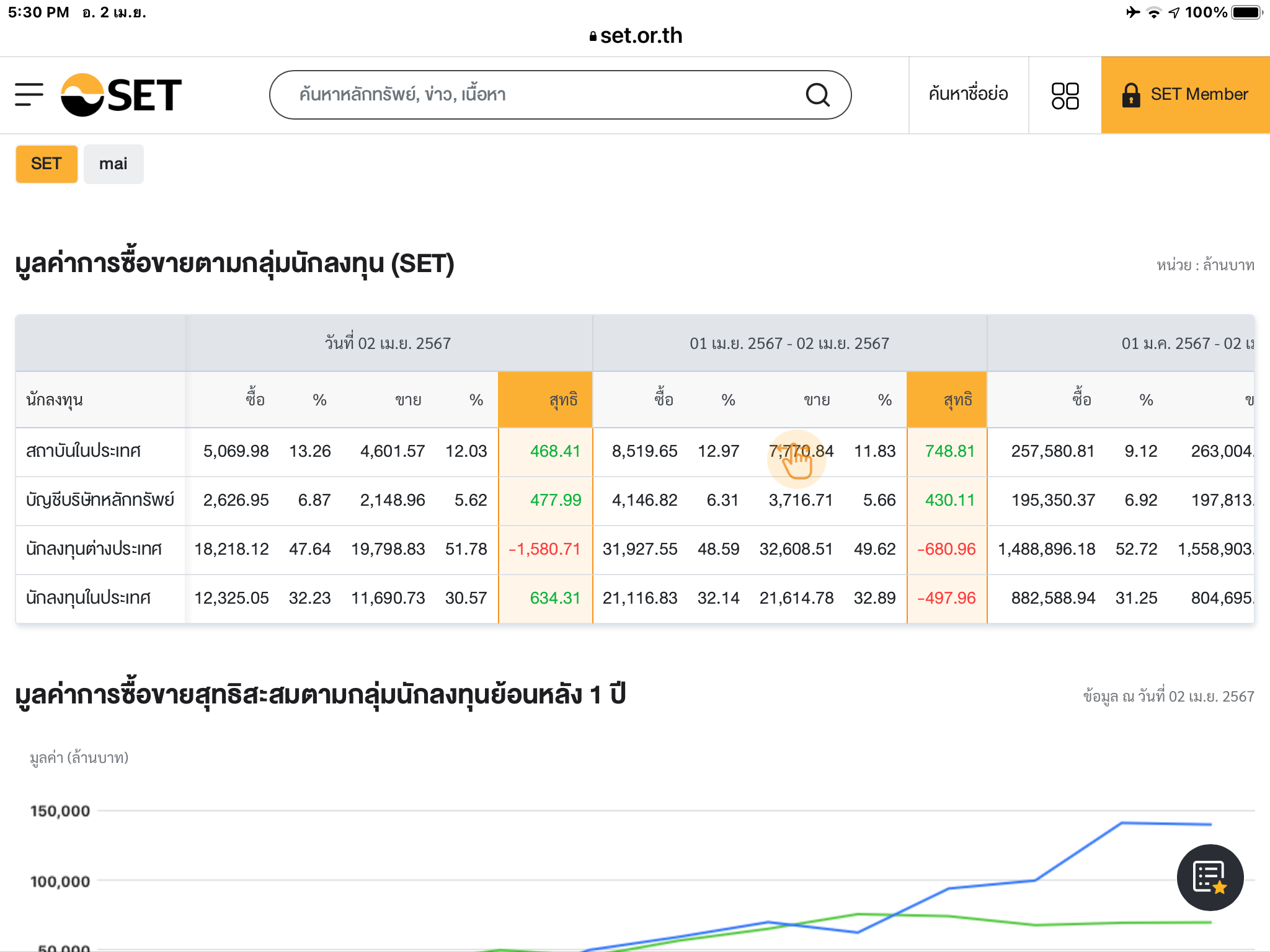
Task: Click the ค้นหาชื่อย่อ button
Action: (968, 95)
